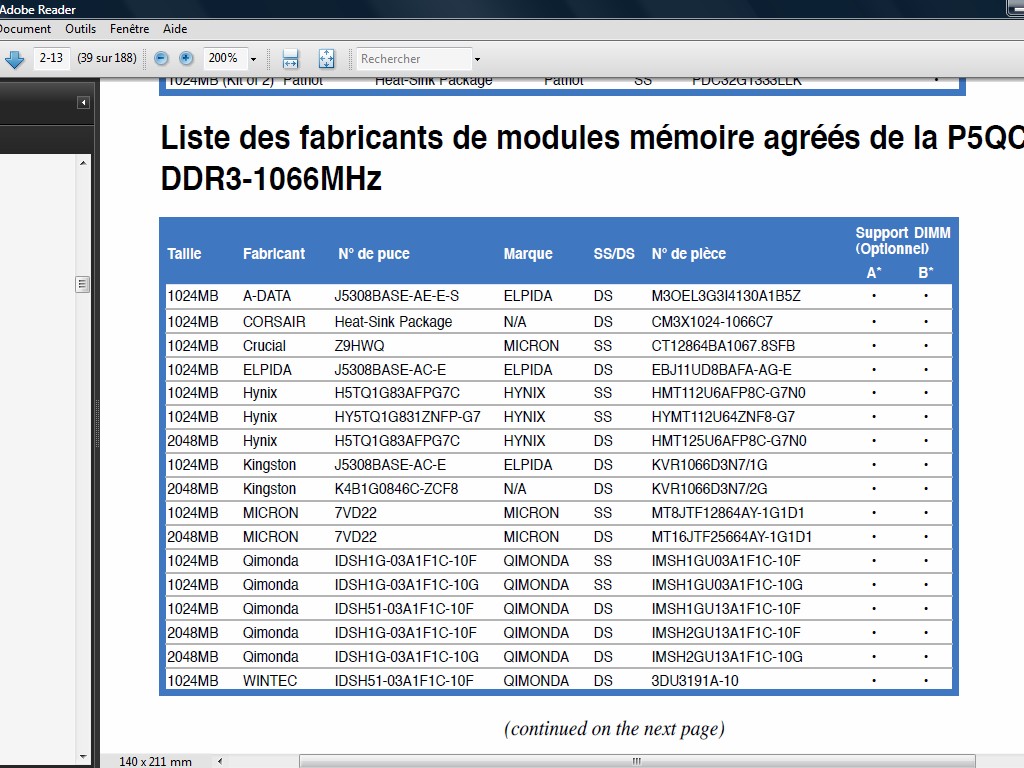
Task: Go to next page with blue arrow
Action: (x=14, y=59)
